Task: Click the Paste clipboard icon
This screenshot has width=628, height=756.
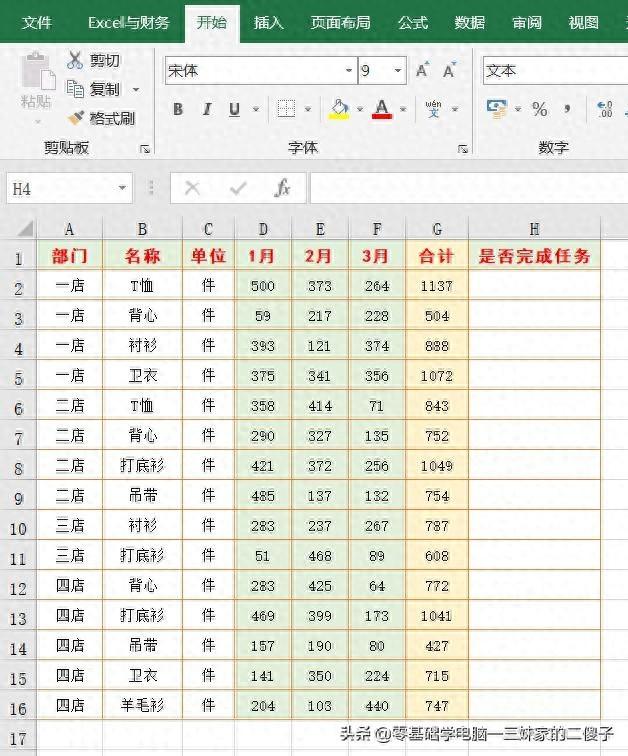Action: [37, 71]
